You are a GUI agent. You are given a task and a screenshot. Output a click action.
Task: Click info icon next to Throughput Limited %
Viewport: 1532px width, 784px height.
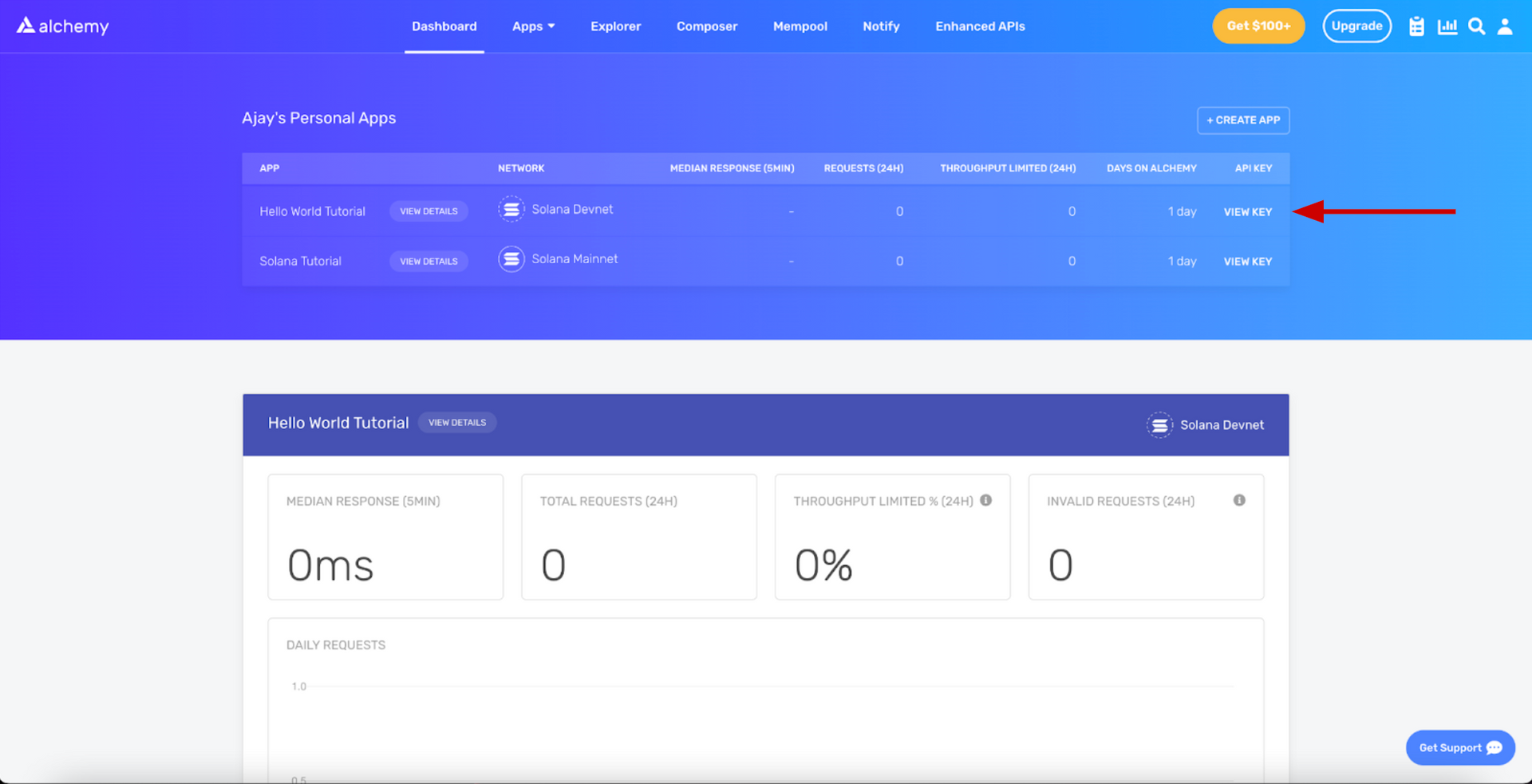[x=986, y=500]
